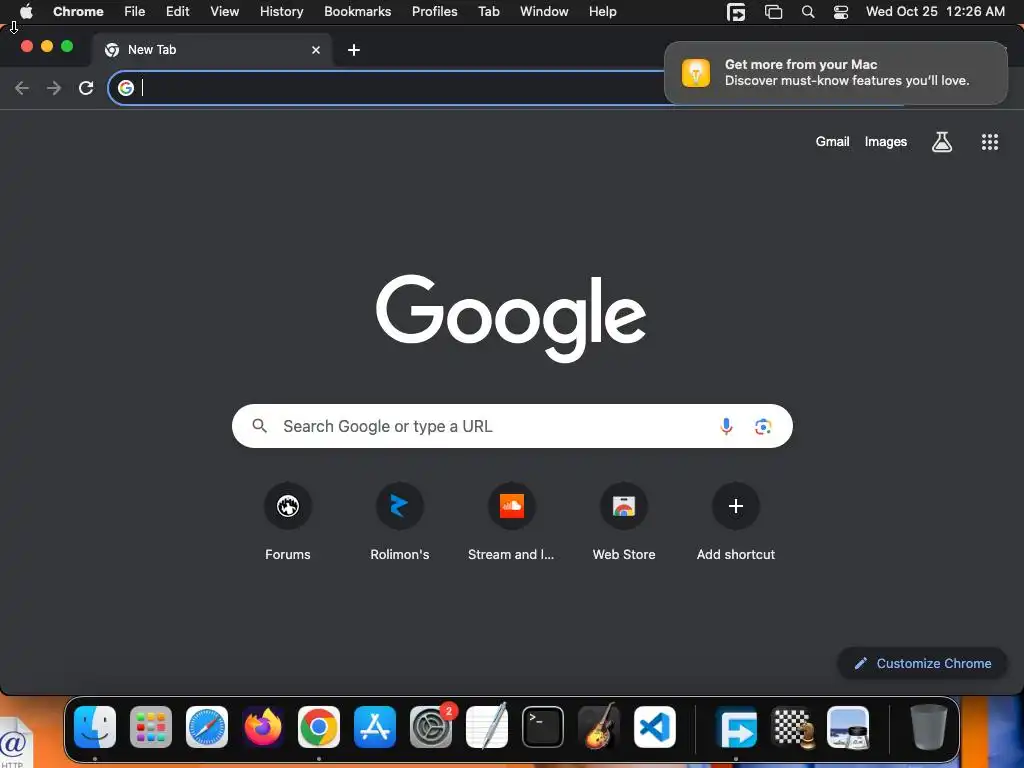Launch Firefox from the Dock
Image resolution: width=1024 pixels, height=768 pixels.
pyautogui.click(x=263, y=727)
